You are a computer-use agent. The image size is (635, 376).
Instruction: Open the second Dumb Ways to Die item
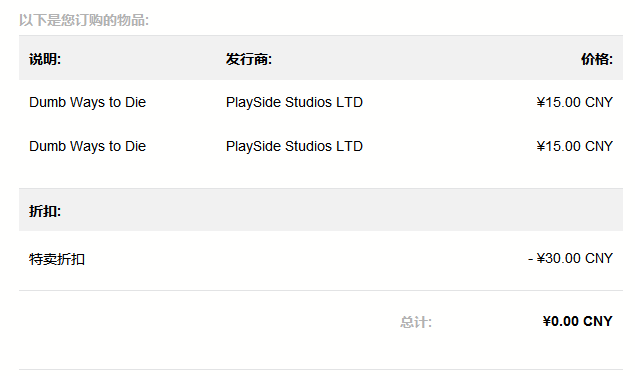87,146
